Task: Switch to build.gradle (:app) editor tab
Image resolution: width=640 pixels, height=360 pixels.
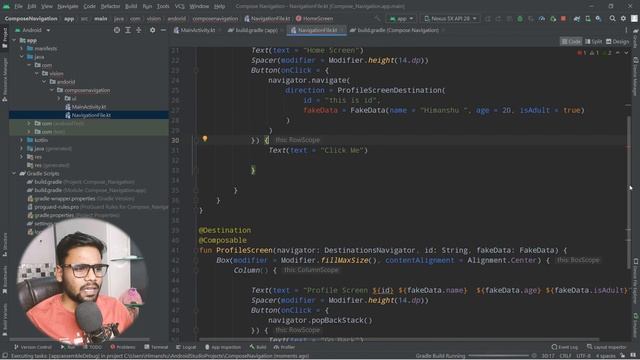Action: [255, 30]
